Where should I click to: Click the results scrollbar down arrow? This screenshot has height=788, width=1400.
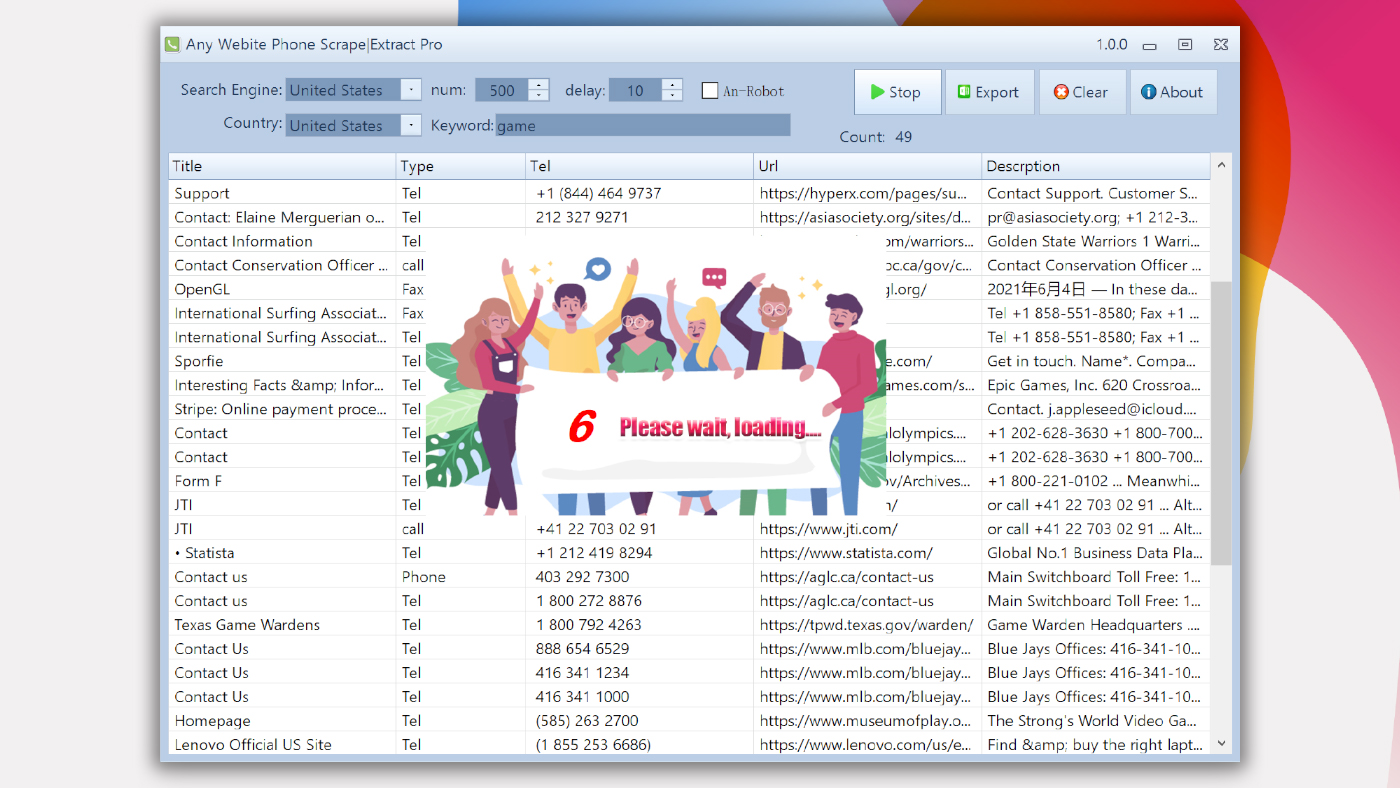tap(1221, 743)
